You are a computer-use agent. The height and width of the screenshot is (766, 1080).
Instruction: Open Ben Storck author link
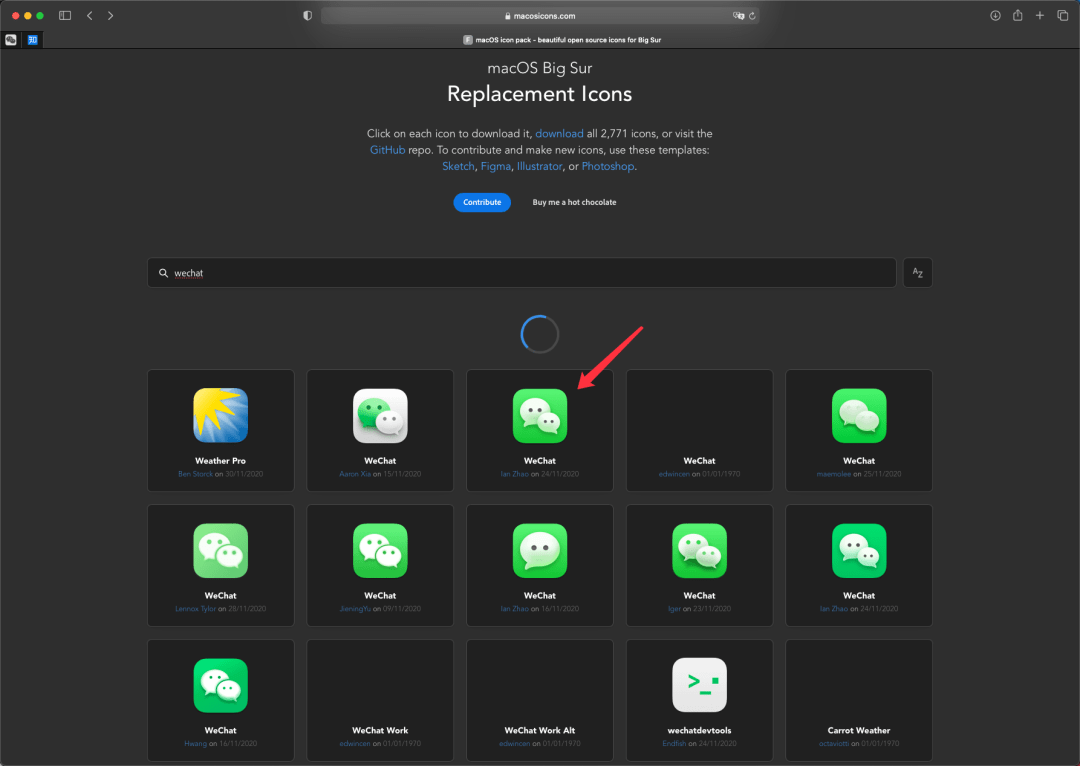[196, 474]
